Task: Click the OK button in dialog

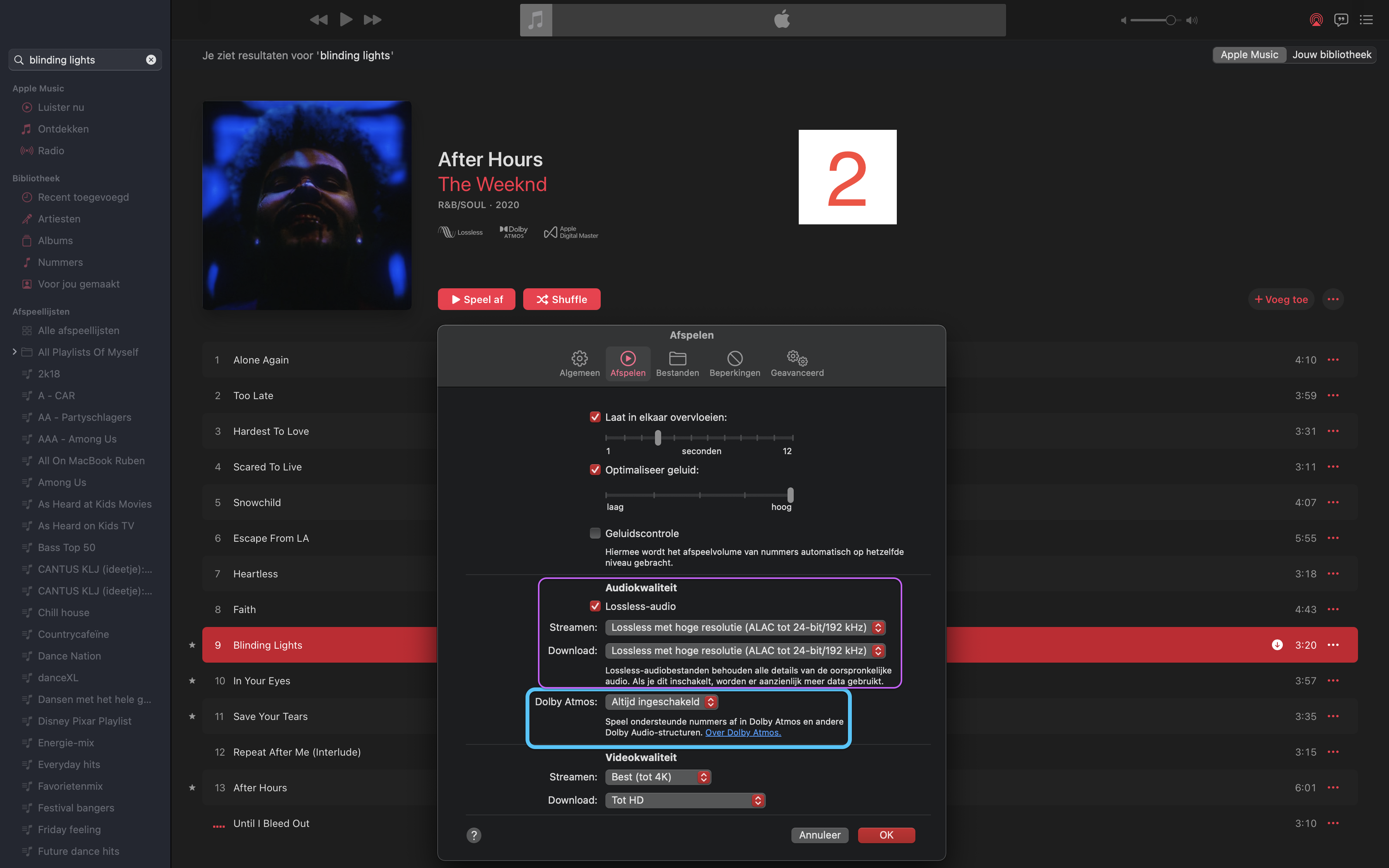Action: click(x=886, y=835)
